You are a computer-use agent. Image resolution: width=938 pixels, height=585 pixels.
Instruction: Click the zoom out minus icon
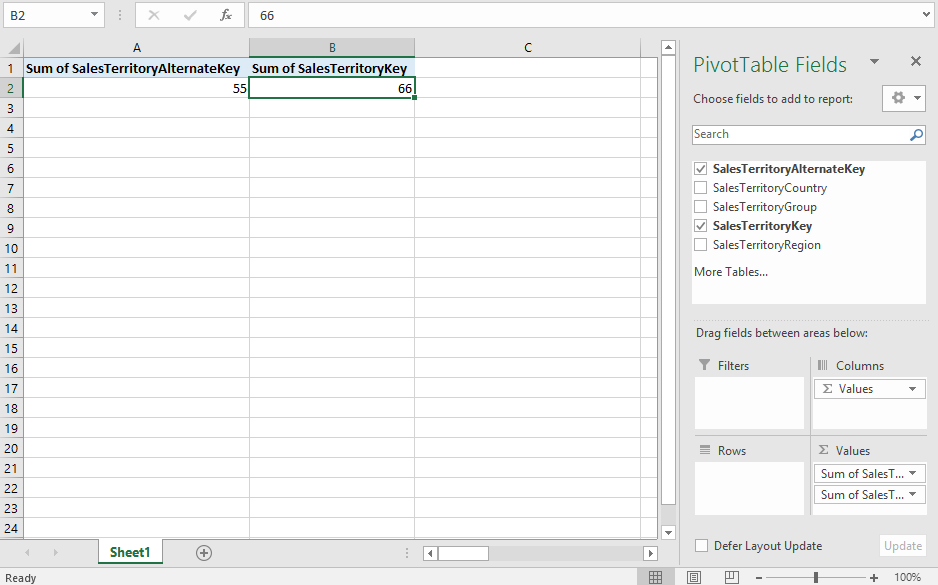pyautogui.click(x=759, y=578)
